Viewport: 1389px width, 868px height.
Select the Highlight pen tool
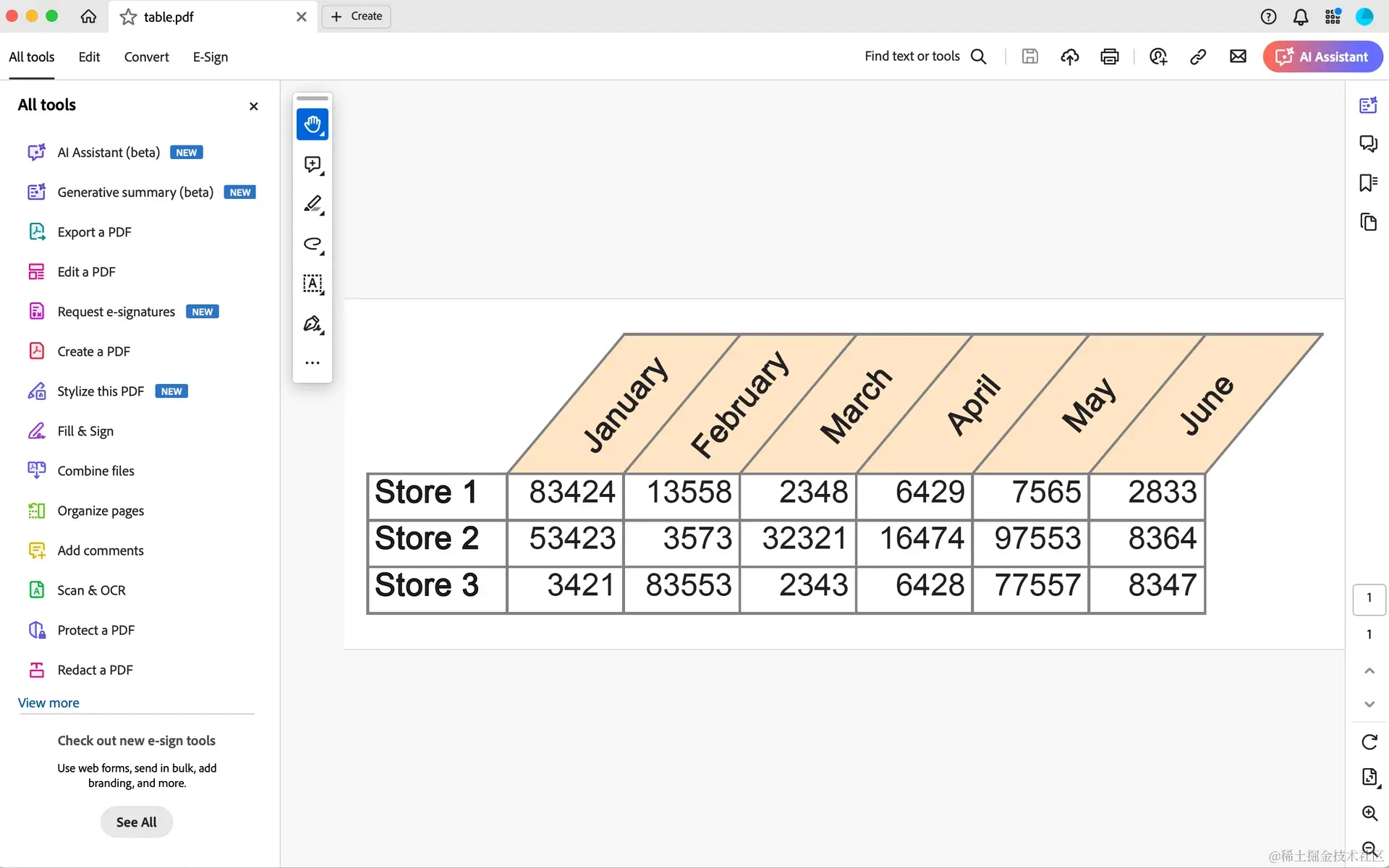pos(312,205)
